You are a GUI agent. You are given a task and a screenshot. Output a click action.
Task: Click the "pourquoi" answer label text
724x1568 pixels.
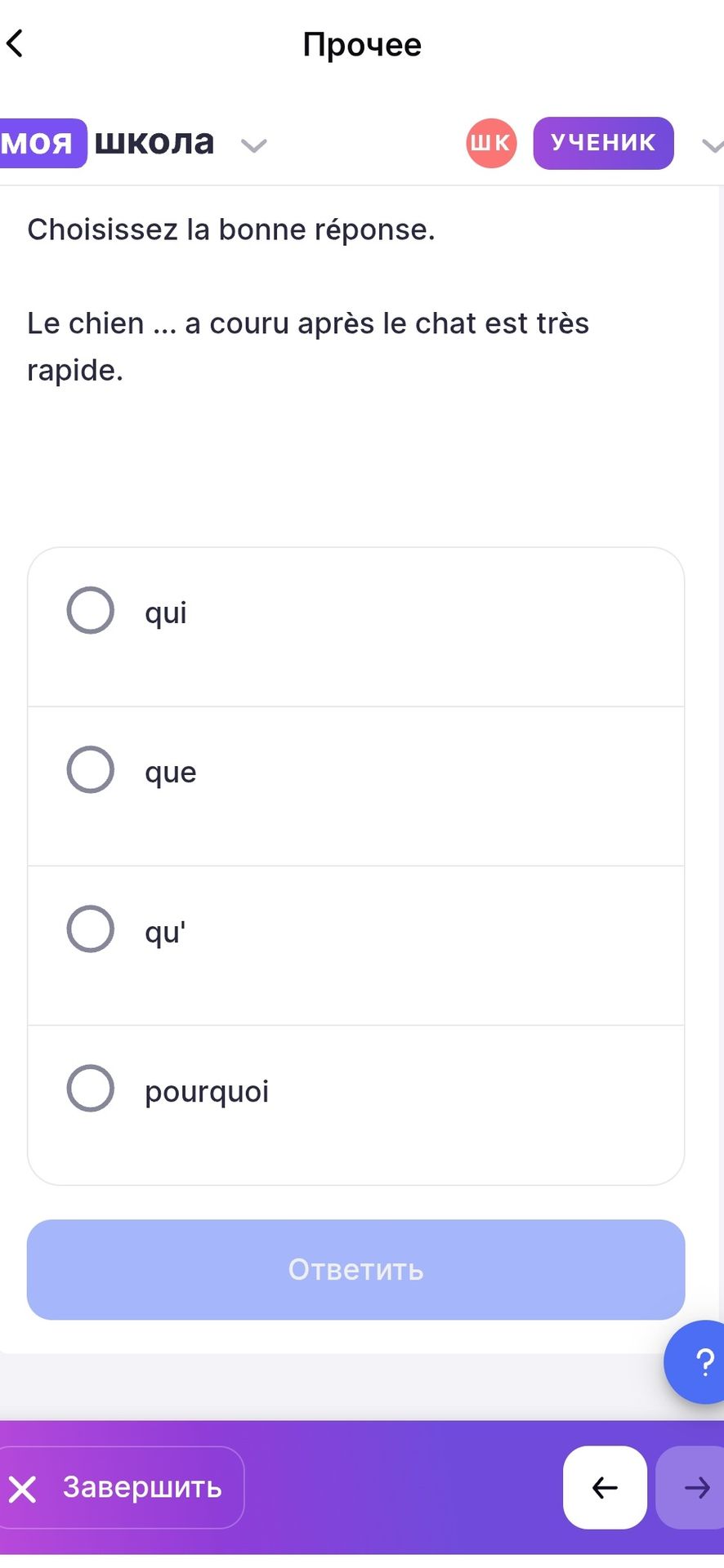click(x=207, y=1092)
